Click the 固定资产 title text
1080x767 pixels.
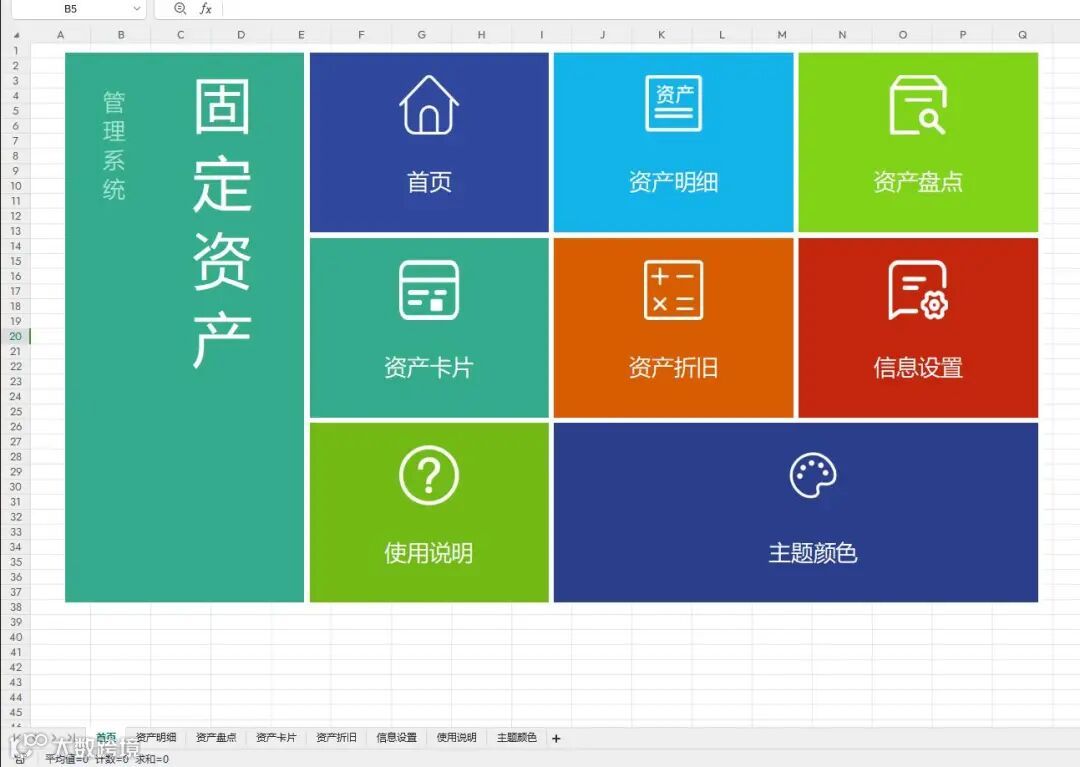221,224
